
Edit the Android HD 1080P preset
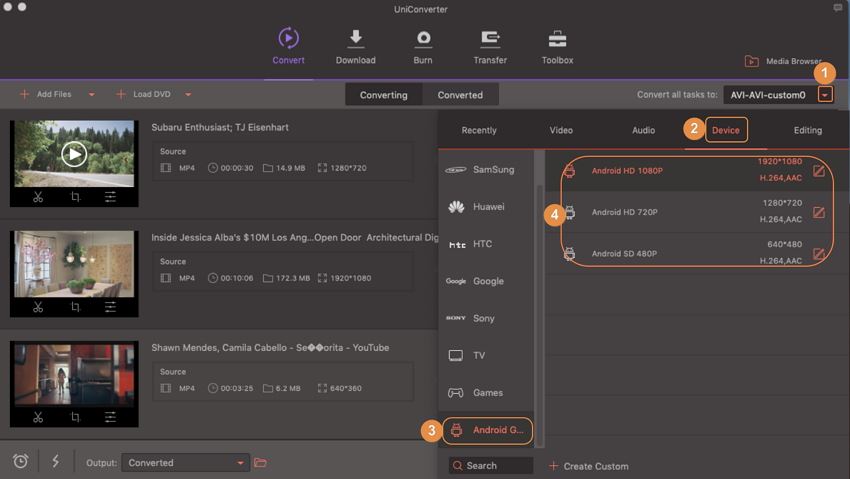(819, 171)
